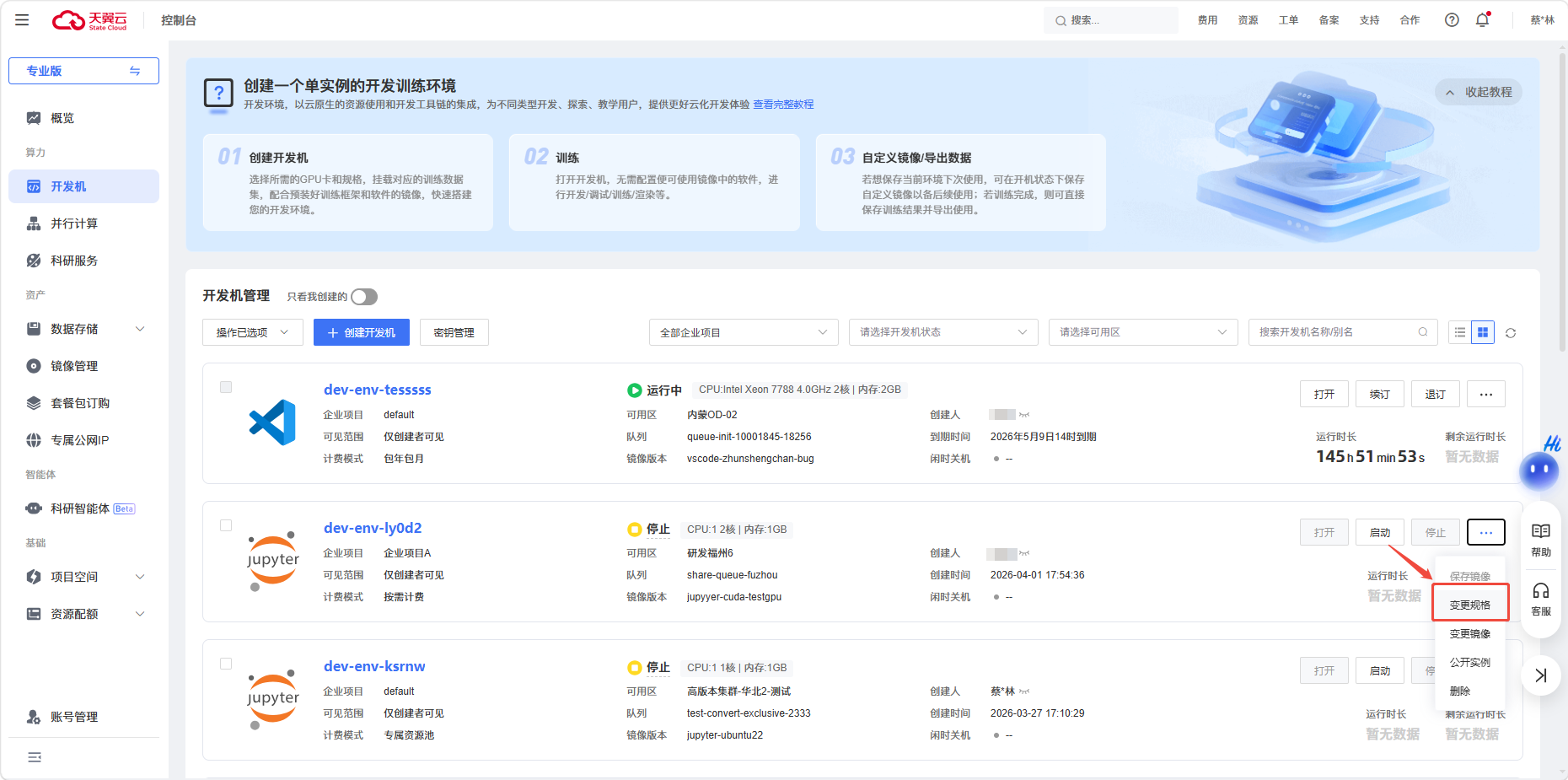Open the 查看完整教程 link
Image resolution: width=1568 pixels, height=780 pixels.
(x=783, y=105)
